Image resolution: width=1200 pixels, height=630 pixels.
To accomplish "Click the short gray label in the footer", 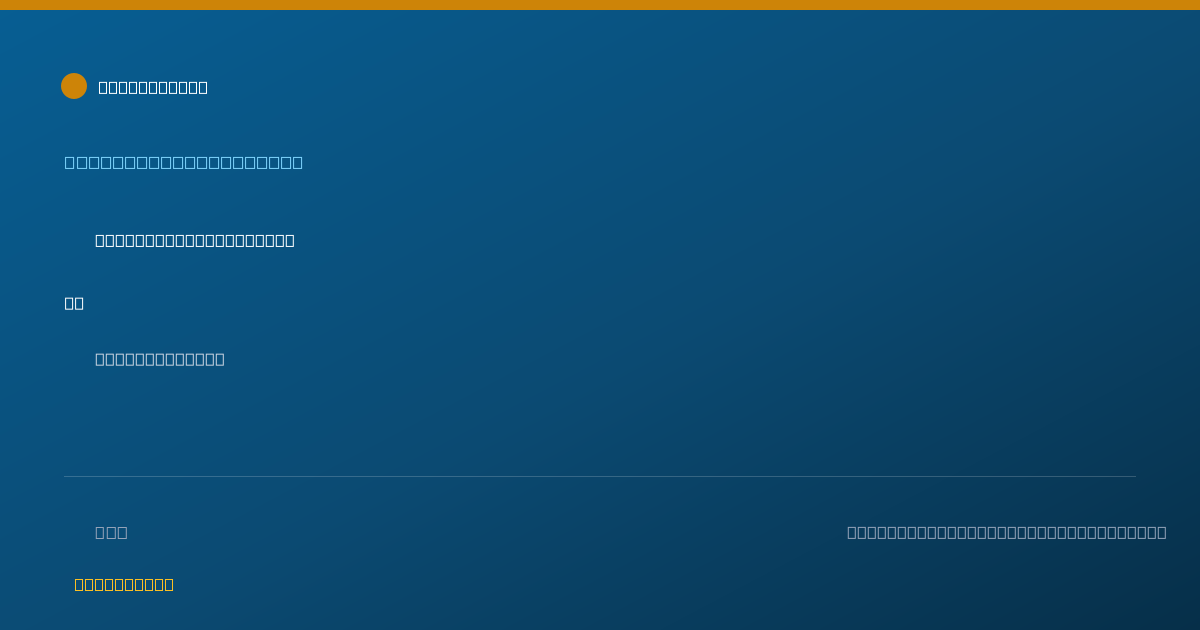I will click(x=111, y=532).
